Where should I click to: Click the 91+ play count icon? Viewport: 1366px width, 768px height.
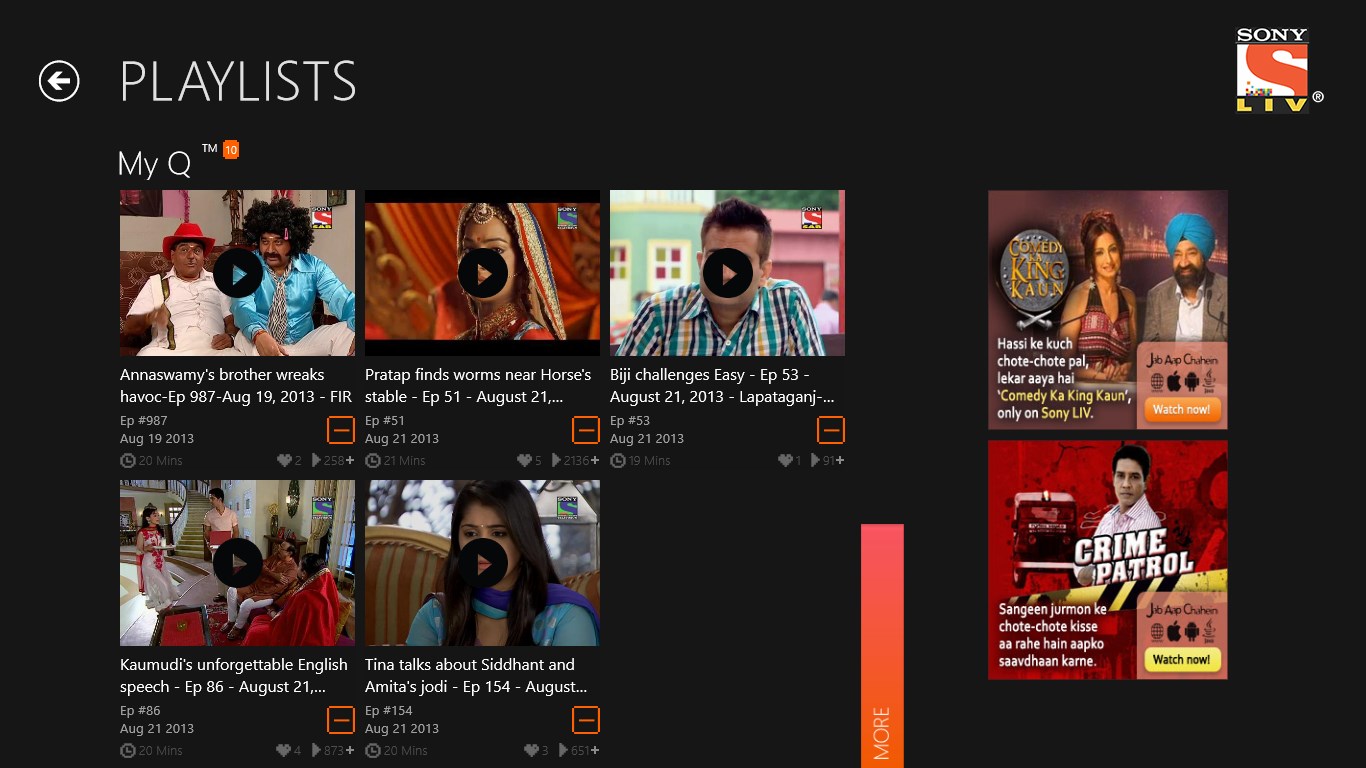tap(816, 460)
